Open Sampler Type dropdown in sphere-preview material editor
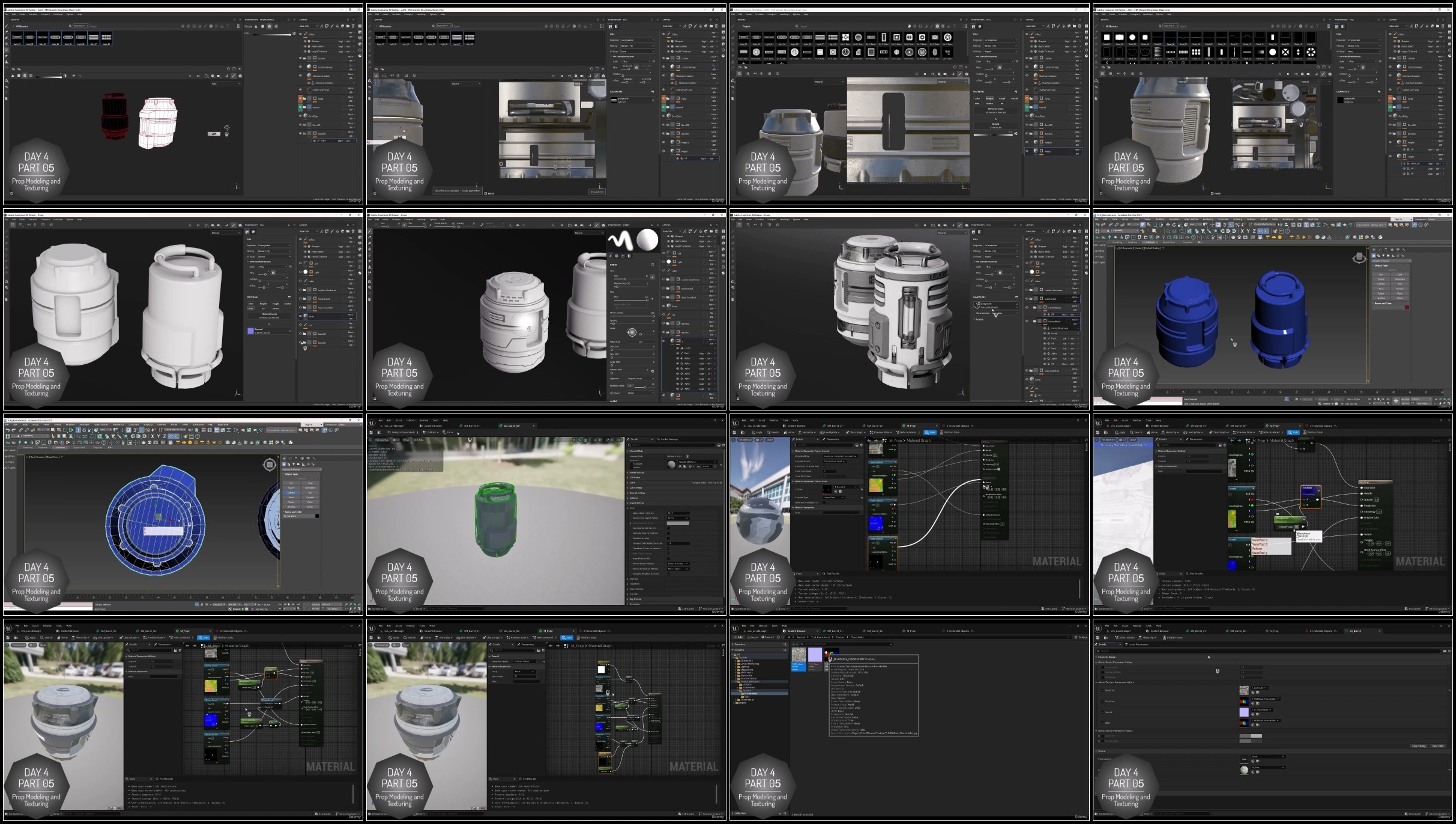Image resolution: width=1456 pixels, height=824 pixels. [833, 498]
